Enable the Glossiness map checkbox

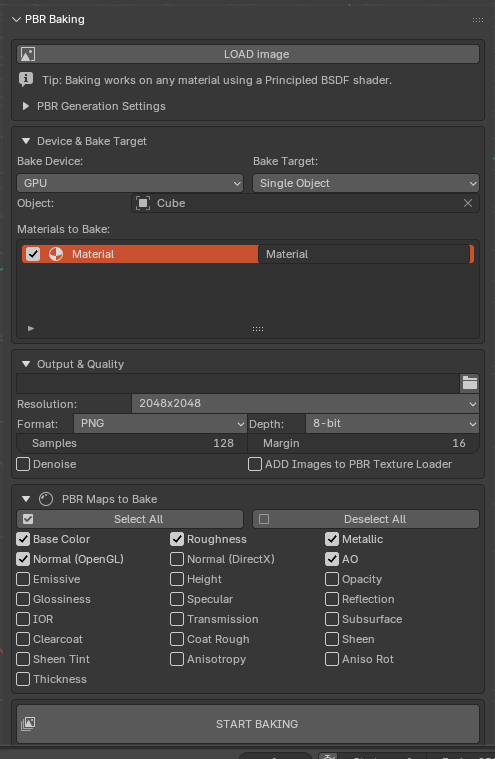tap(23, 599)
